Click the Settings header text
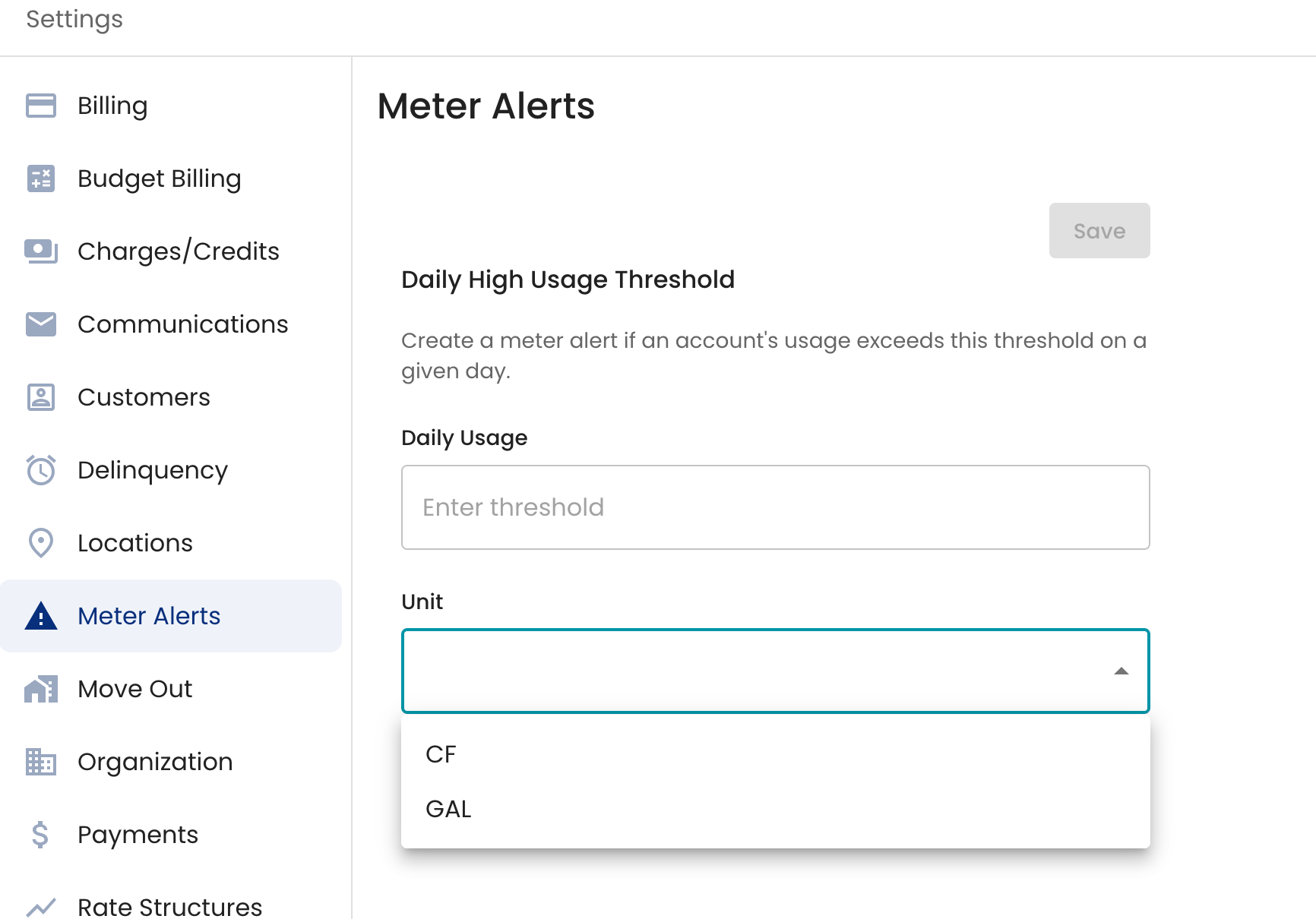Viewport: 1316px width, 919px height. tap(74, 19)
